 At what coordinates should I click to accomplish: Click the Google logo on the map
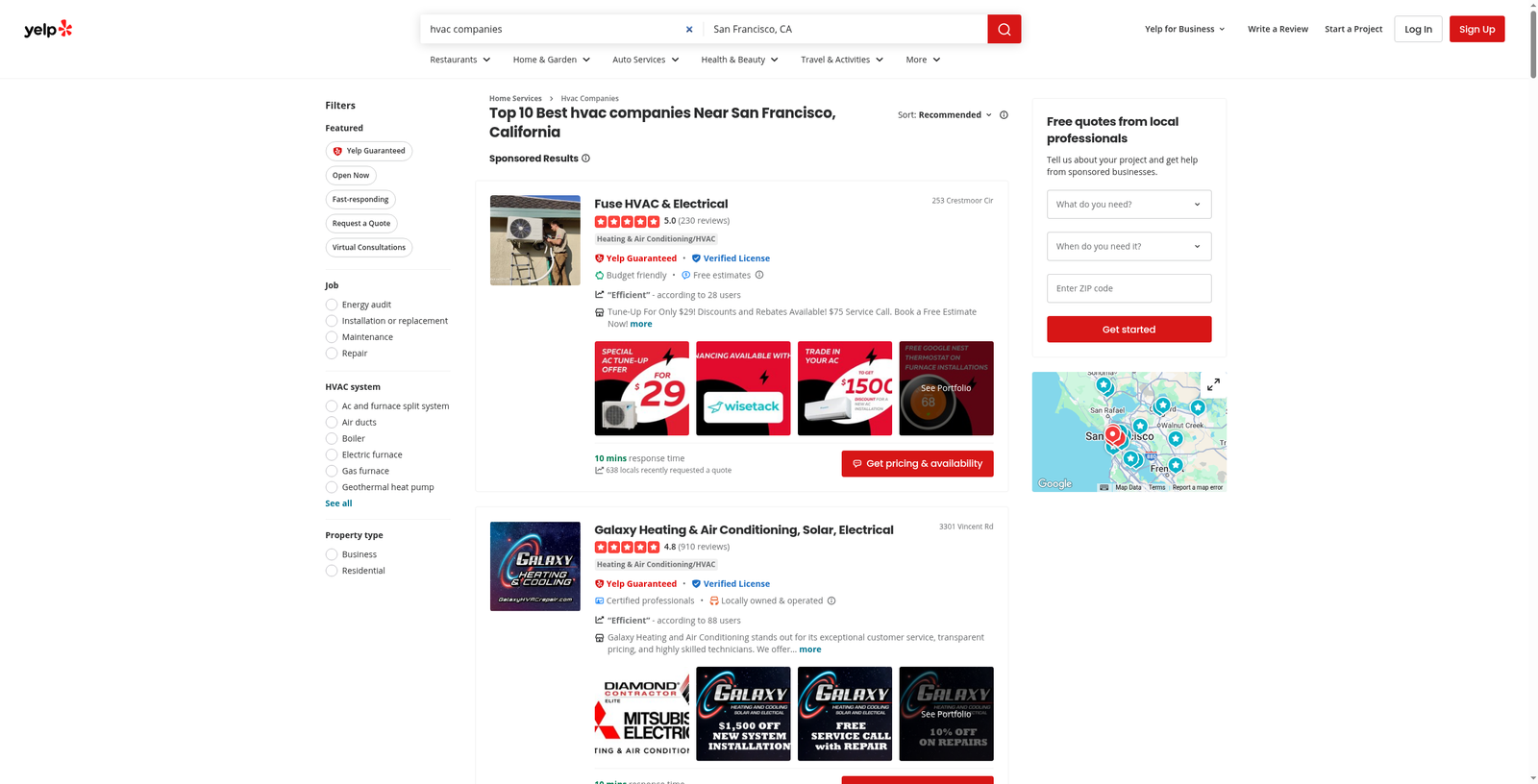click(x=1054, y=484)
